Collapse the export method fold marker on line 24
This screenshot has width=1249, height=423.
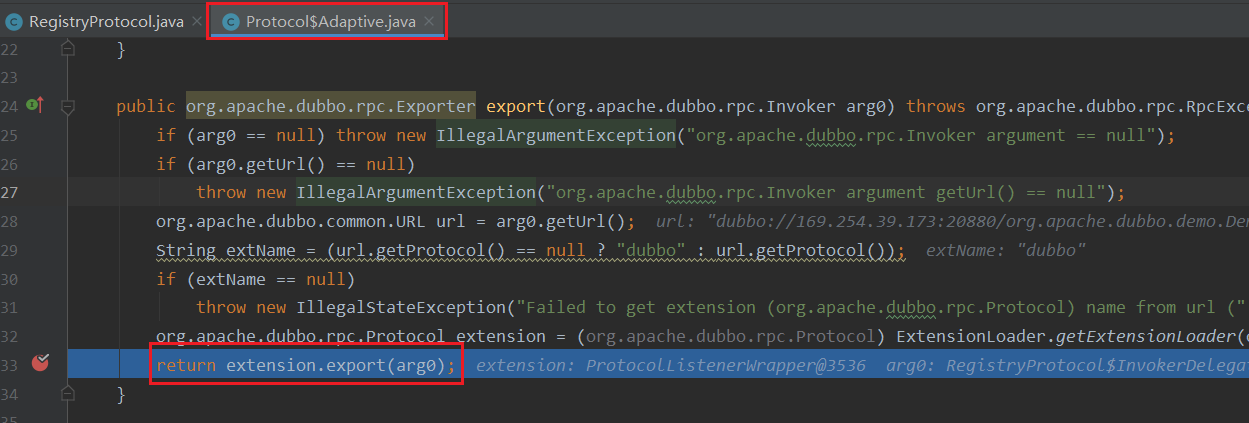68,105
